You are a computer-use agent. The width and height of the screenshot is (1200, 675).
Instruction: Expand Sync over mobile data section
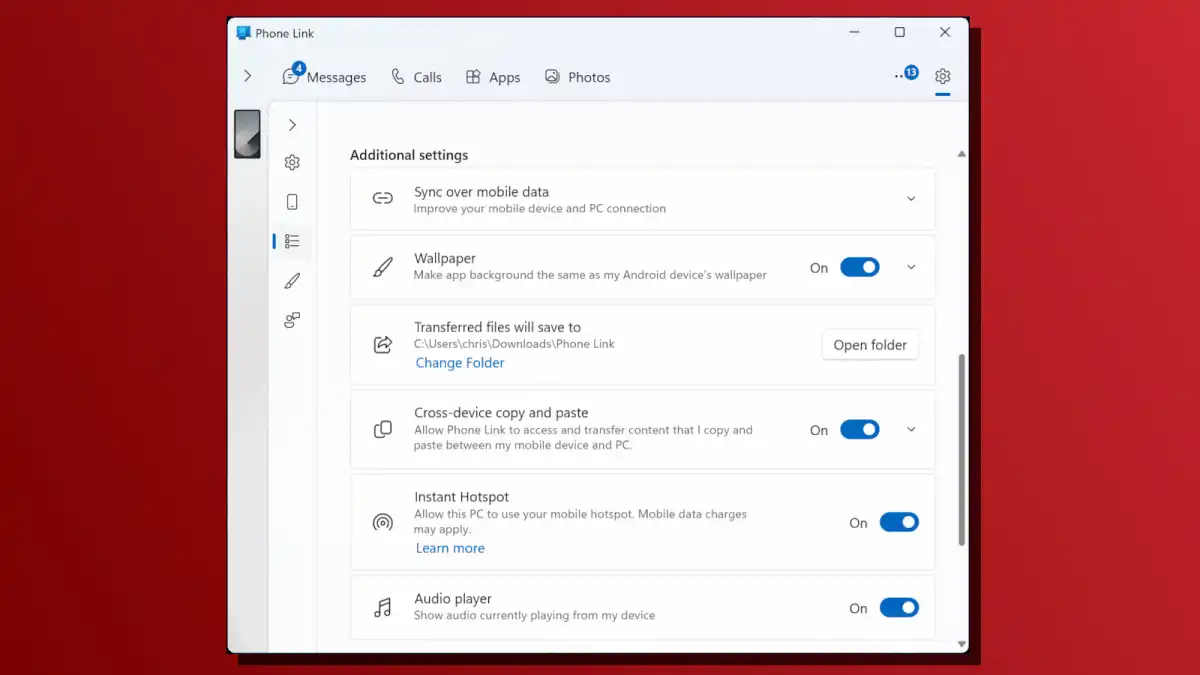(x=911, y=199)
